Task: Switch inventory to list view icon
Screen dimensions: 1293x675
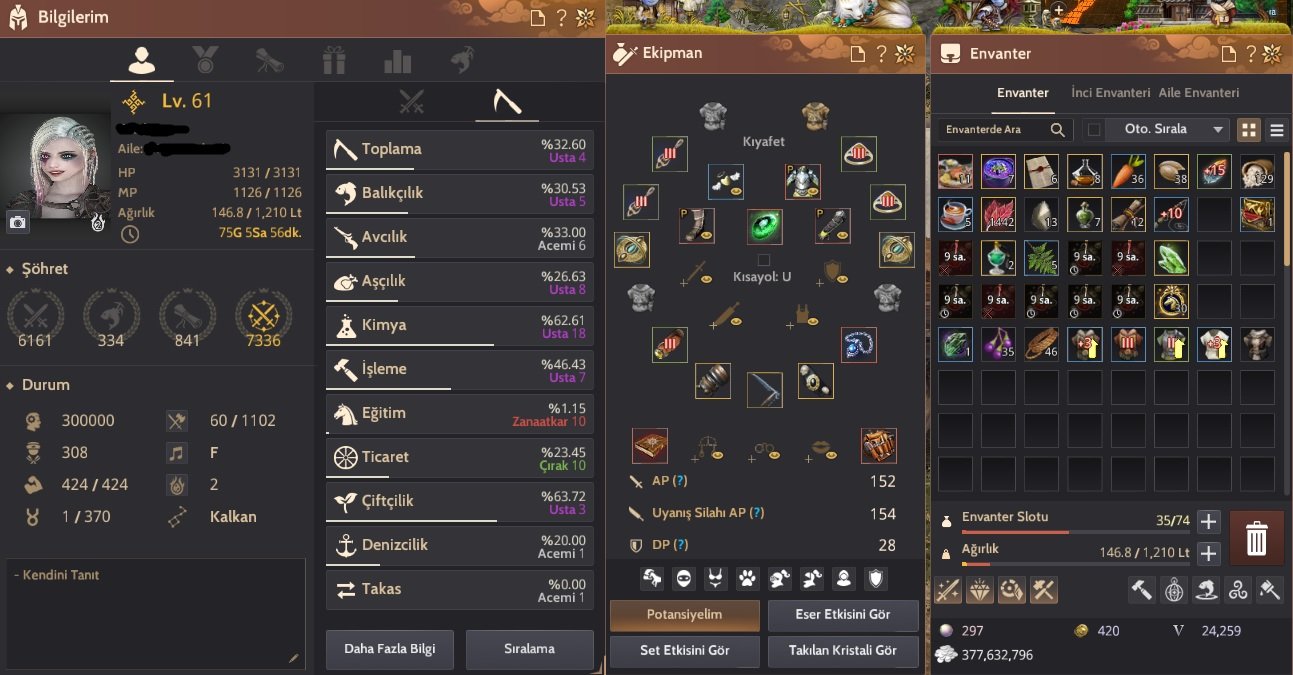Action: [1276, 130]
